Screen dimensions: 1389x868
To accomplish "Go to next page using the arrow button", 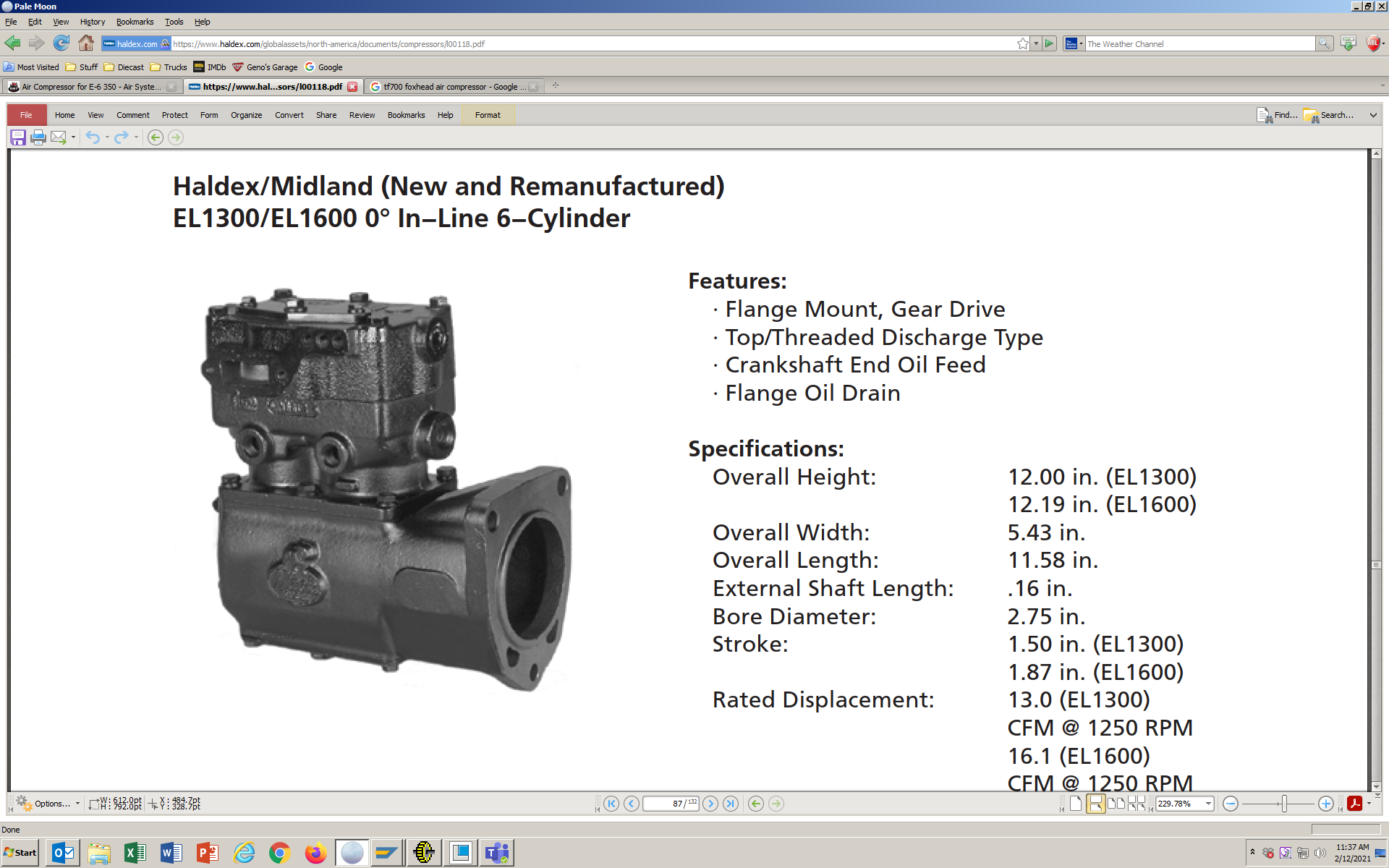I will (710, 804).
